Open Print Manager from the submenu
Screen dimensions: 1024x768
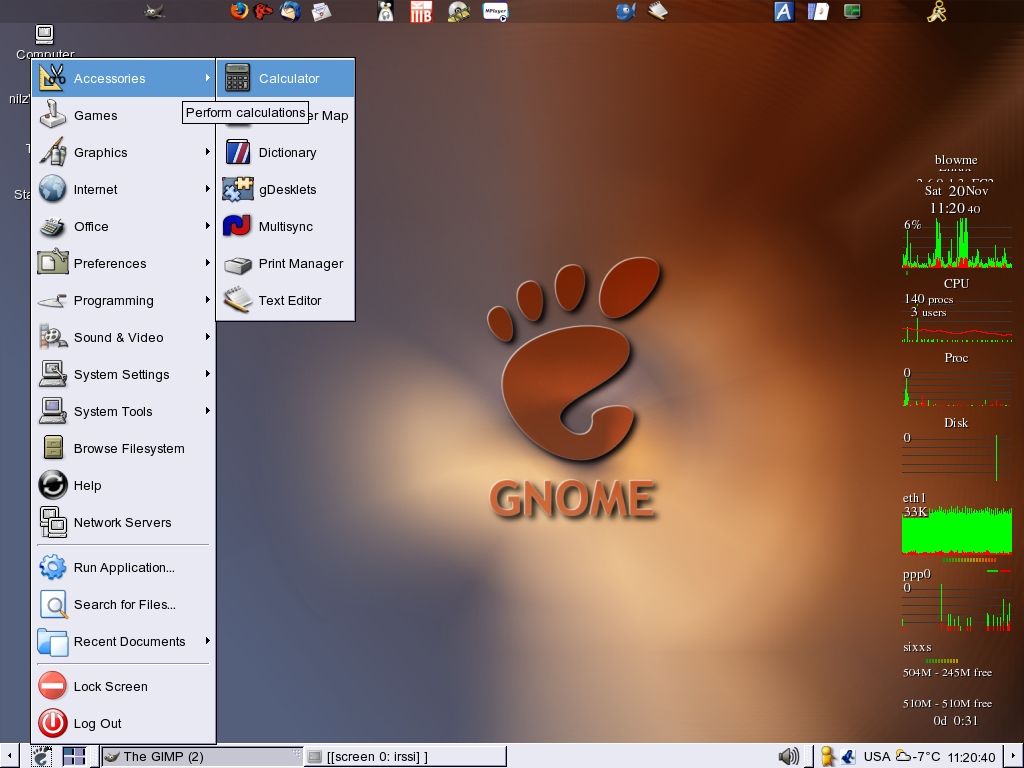286,263
